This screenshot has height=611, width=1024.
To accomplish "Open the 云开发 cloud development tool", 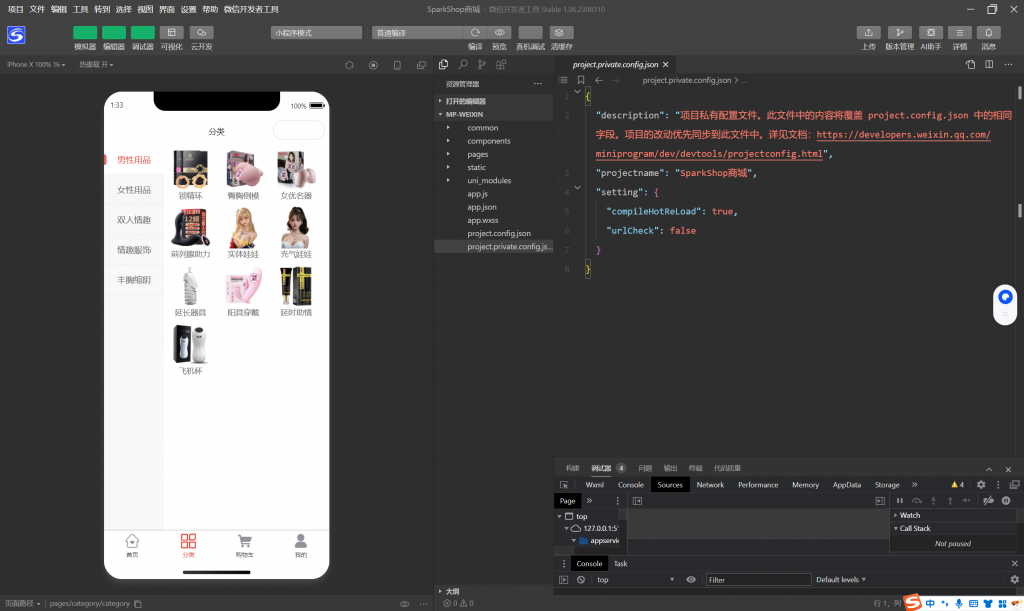I will tap(201, 33).
